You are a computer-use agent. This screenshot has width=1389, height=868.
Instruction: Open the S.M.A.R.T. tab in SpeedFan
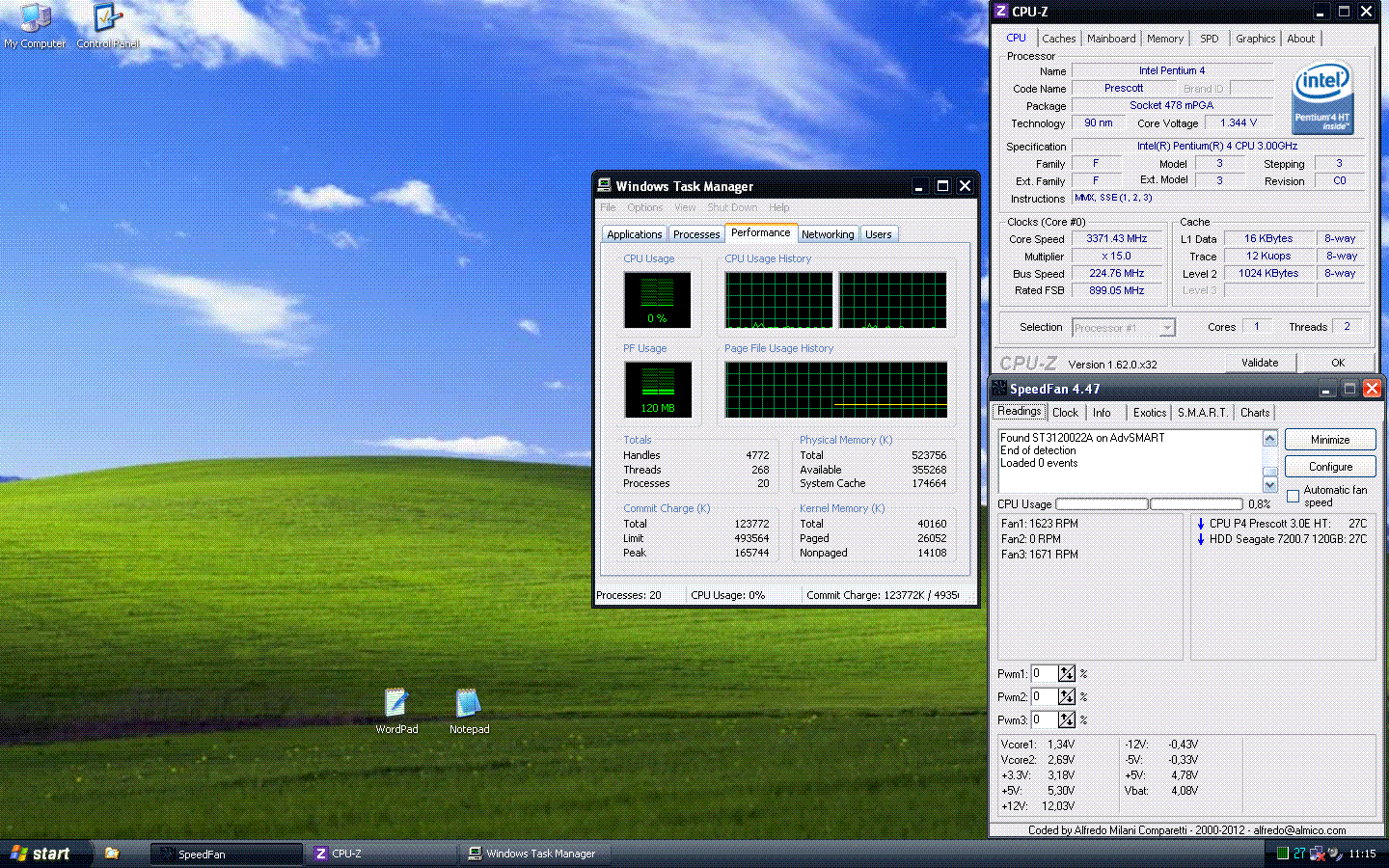pos(1202,413)
